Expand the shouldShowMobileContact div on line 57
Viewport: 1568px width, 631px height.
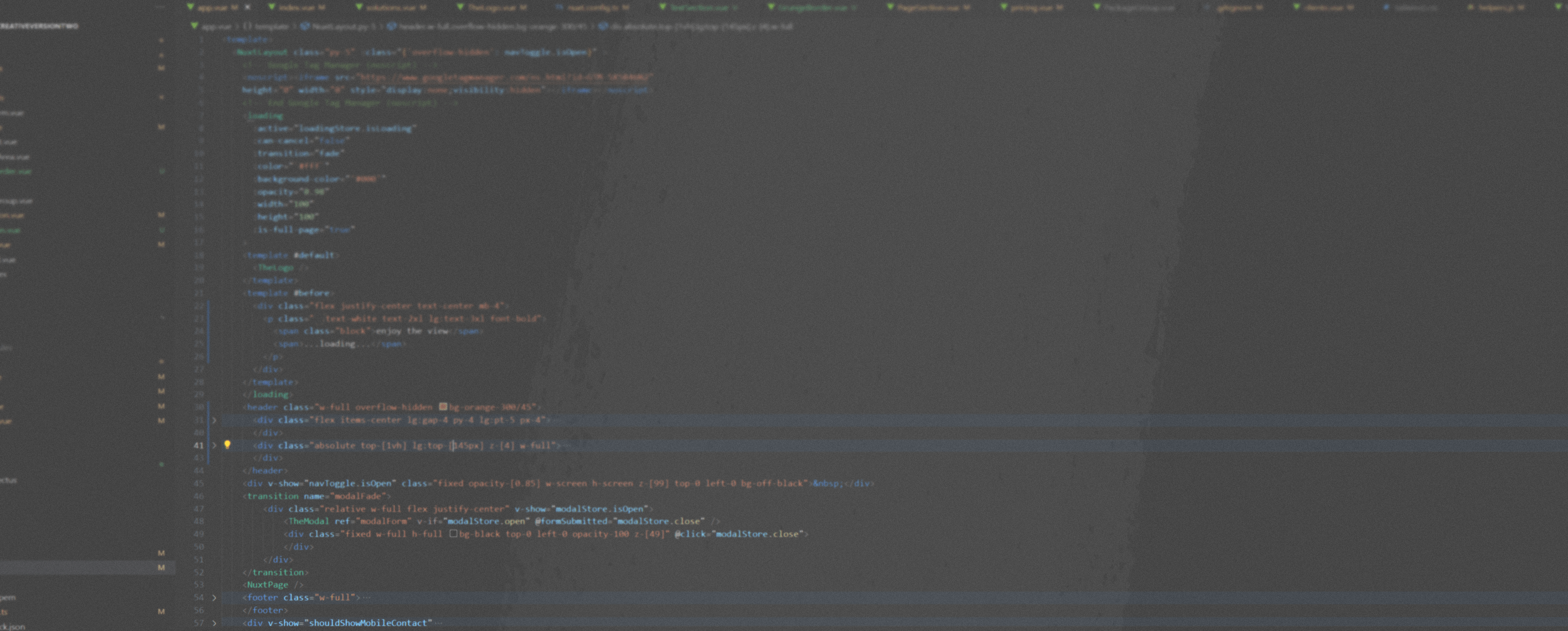click(x=214, y=623)
